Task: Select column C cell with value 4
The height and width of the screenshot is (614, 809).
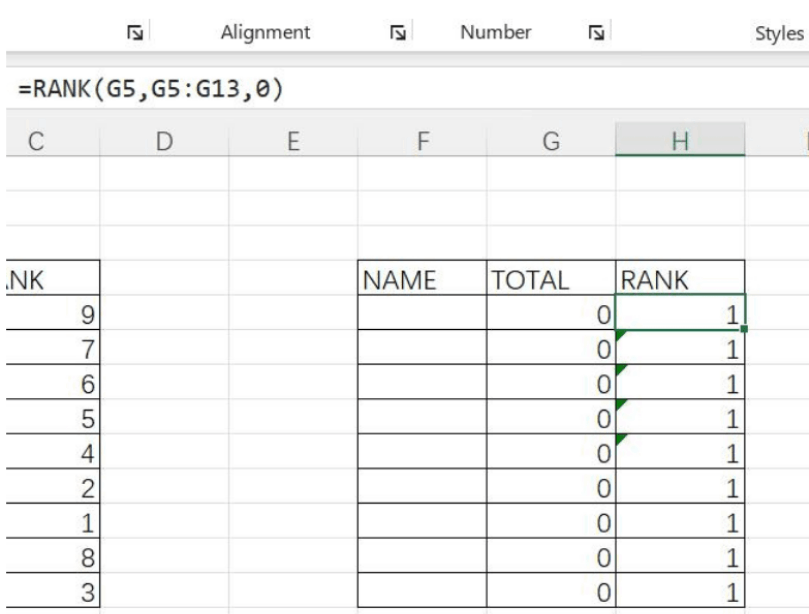Action: click(53, 451)
